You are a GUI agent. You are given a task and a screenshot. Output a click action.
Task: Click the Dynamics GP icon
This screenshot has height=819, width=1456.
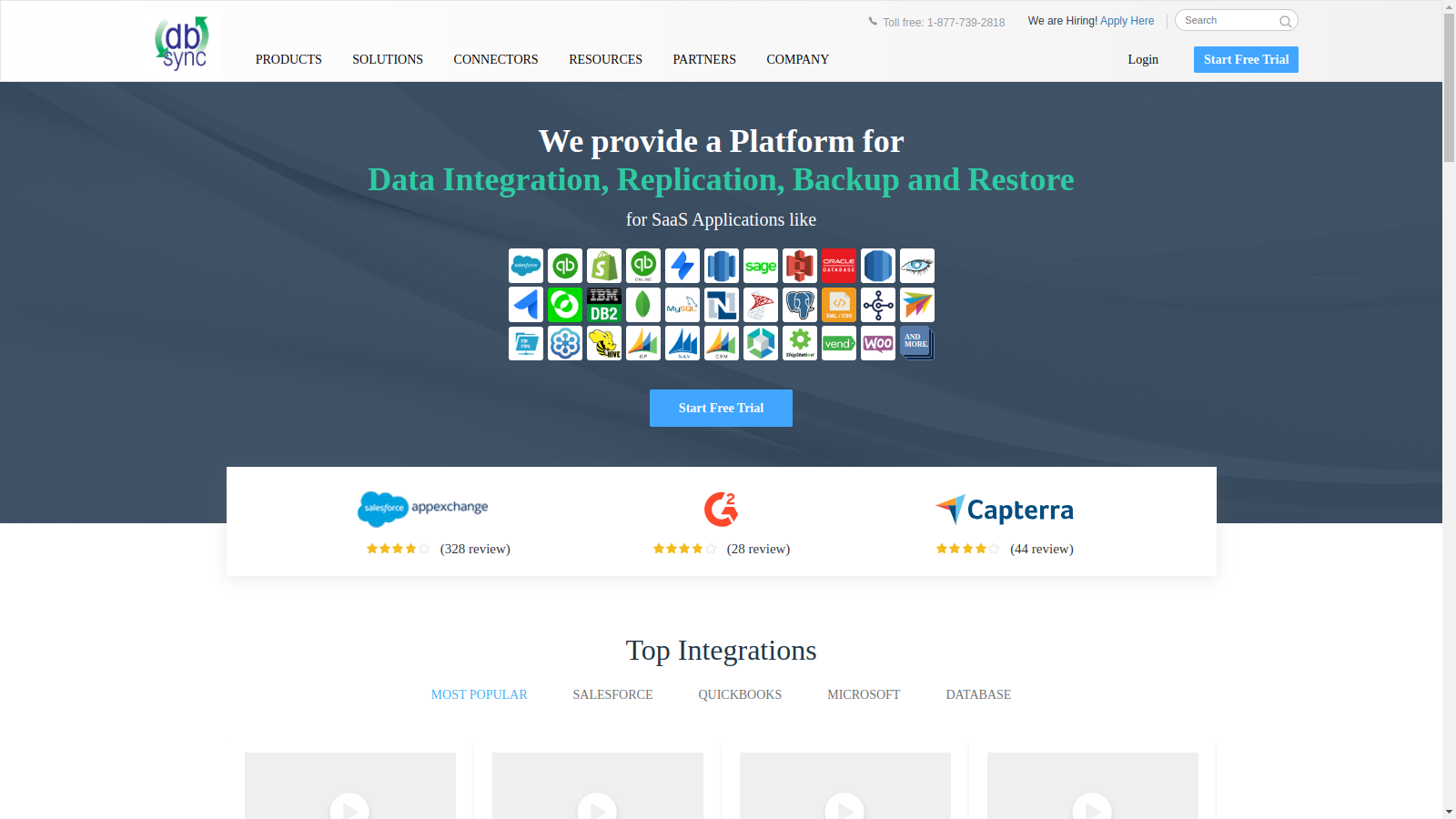tap(643, 343)
